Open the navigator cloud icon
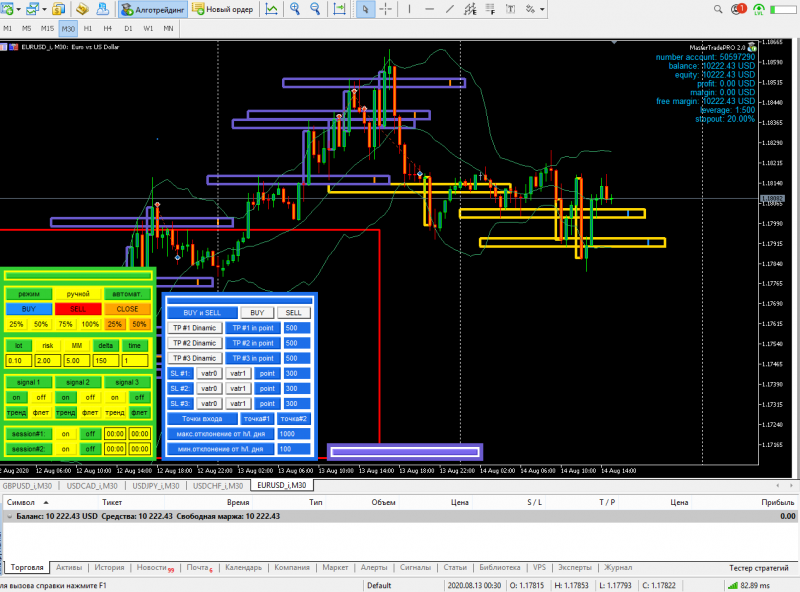Viewport: 800px width, 592px height. [103, 9]
